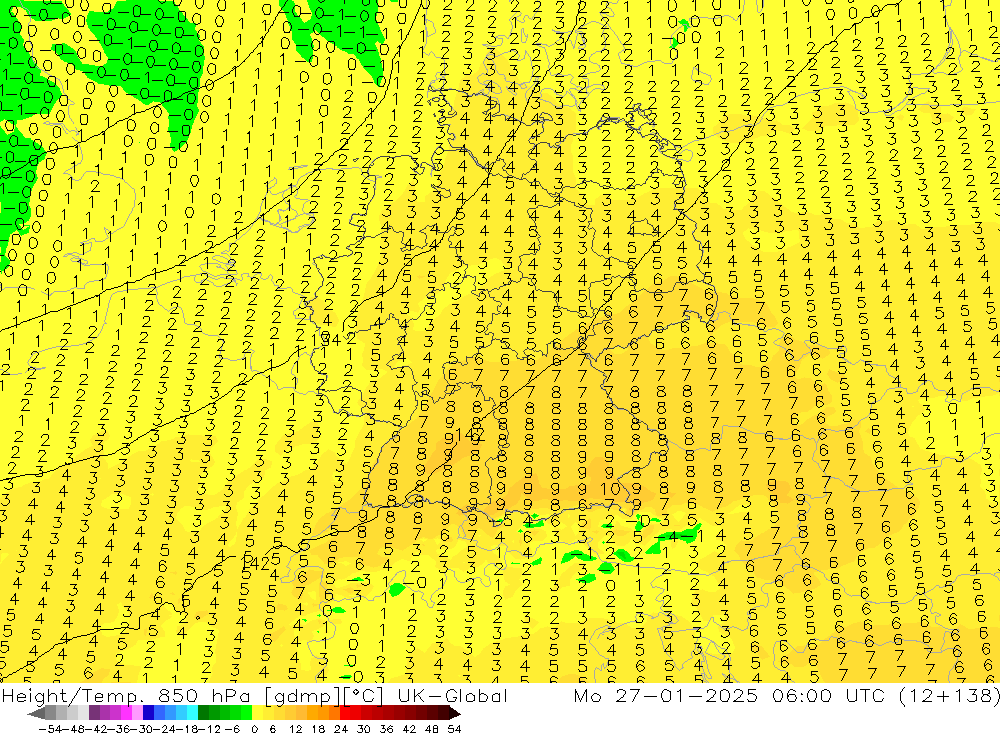Select the bright red 24 legend swatch
Image resolution: width=1000 pixels, height=733 pixels.
[345, 712]
